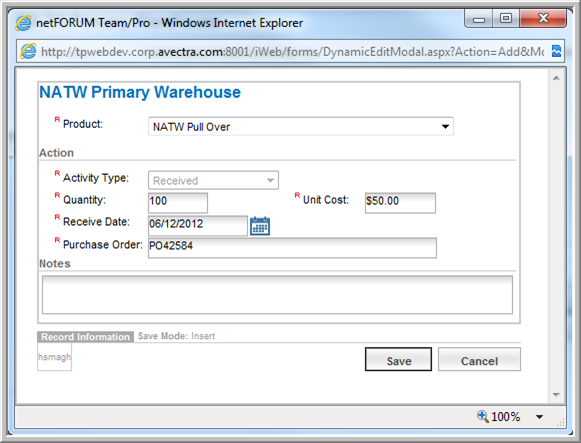Open the zoom level dropdown arrow
This screenshot has width=581, height=443.
pos(540,417)
